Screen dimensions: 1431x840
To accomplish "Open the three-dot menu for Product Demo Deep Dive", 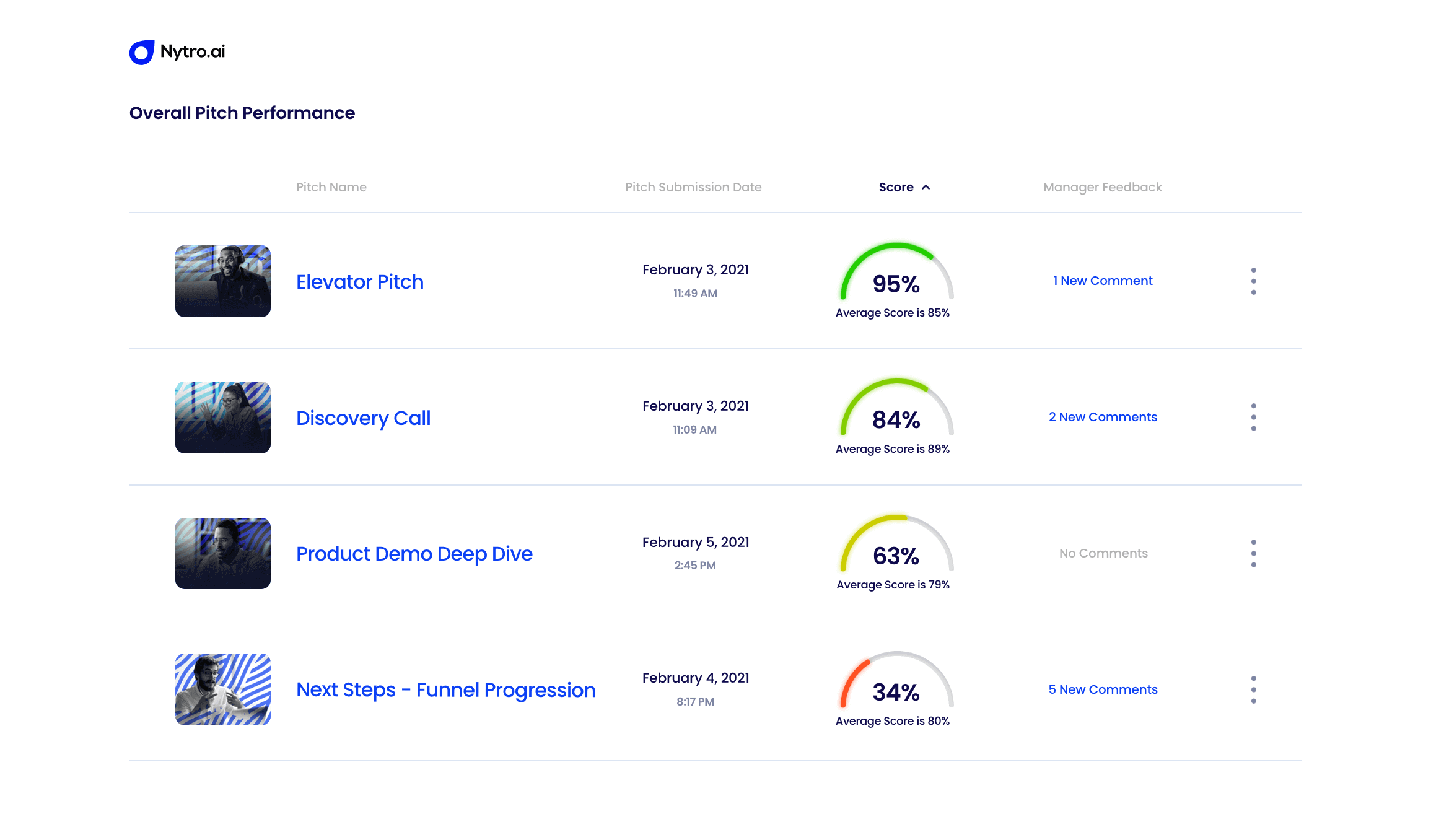I will click(x=1253, y=553).
